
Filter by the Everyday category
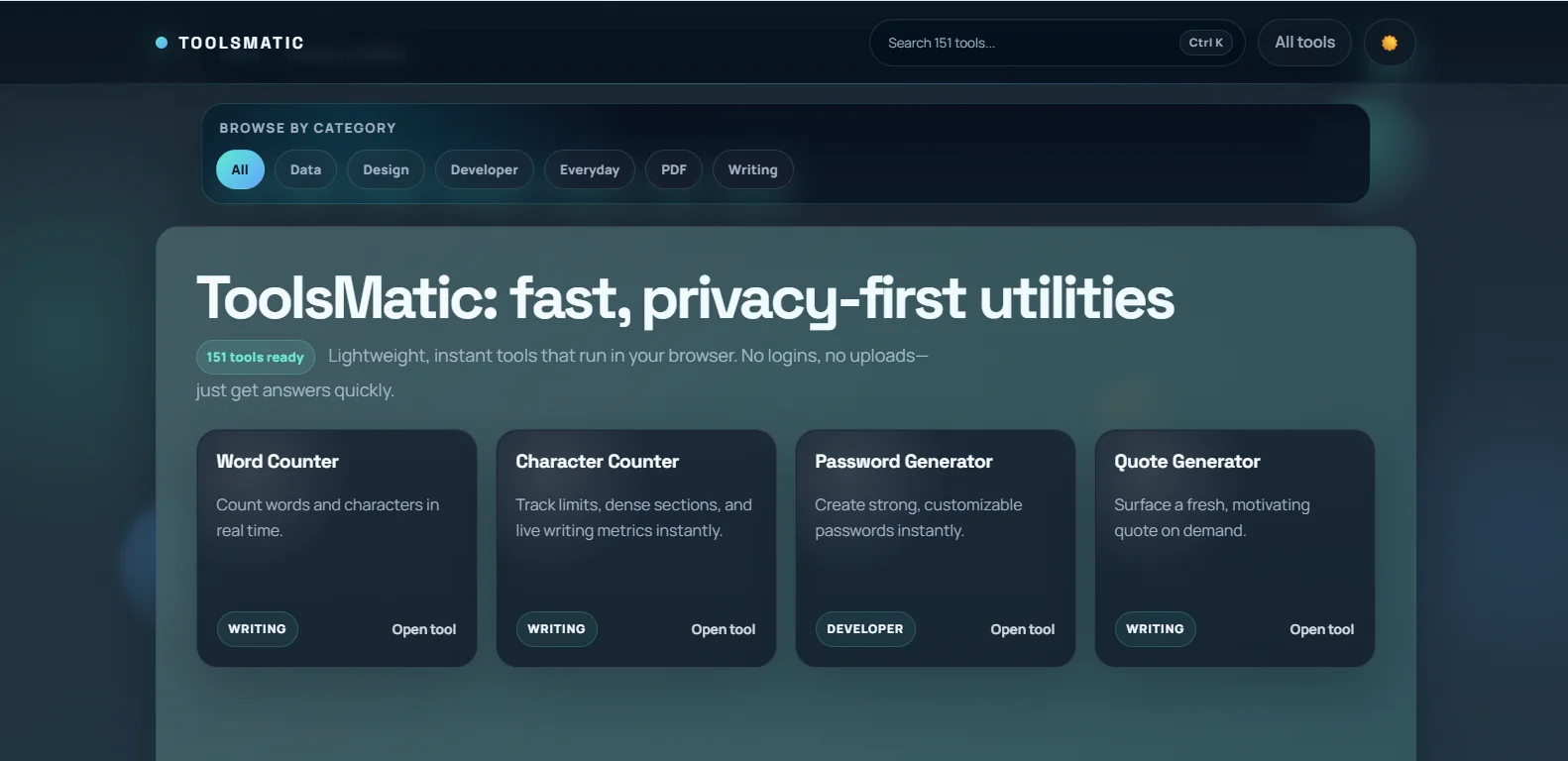pos(589,169)
